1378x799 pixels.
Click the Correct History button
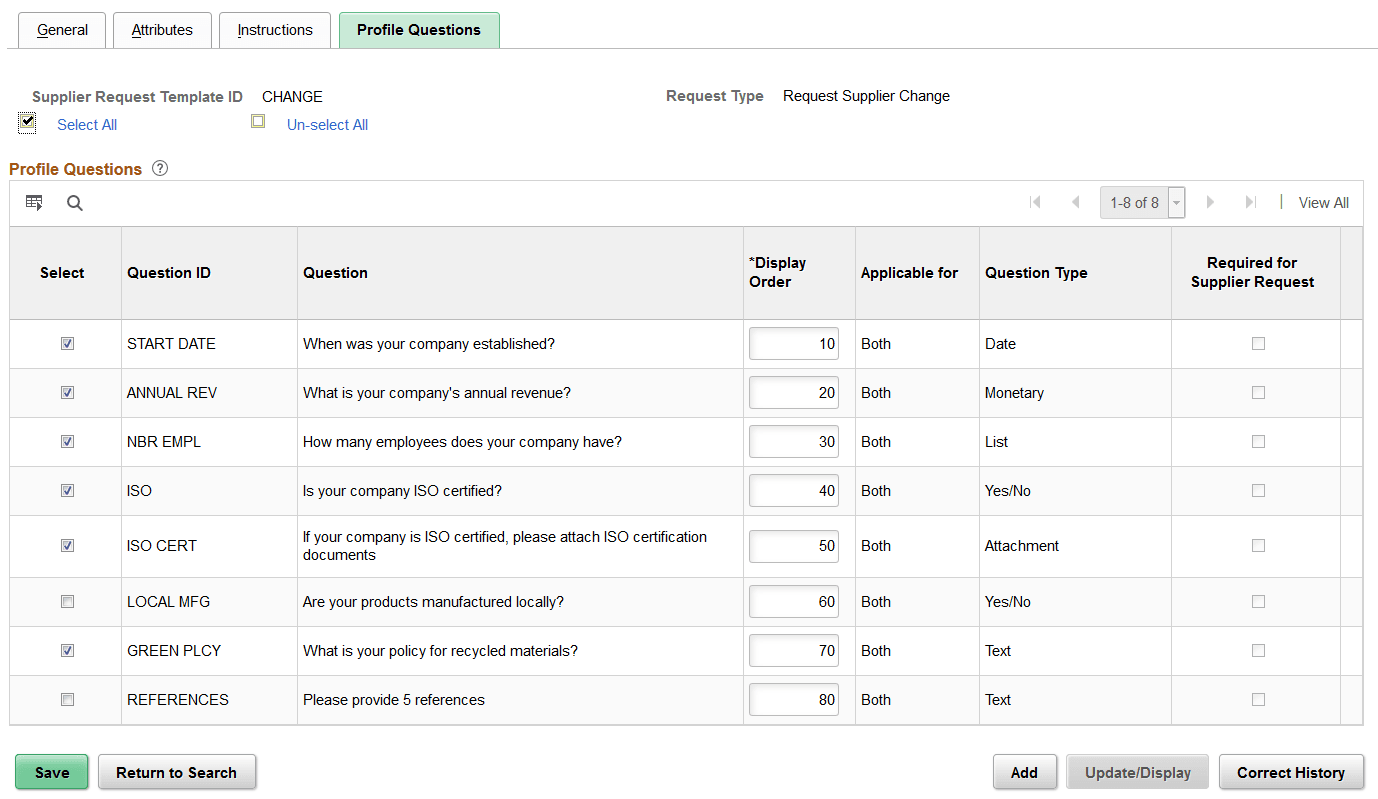click(1291, 772)
